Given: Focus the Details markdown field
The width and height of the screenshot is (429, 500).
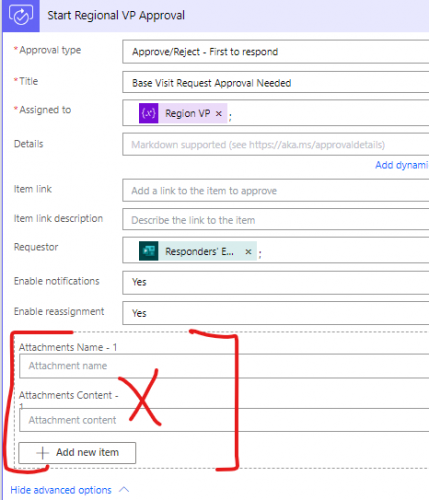Looking at the screenshot, I should pos(276,144).
